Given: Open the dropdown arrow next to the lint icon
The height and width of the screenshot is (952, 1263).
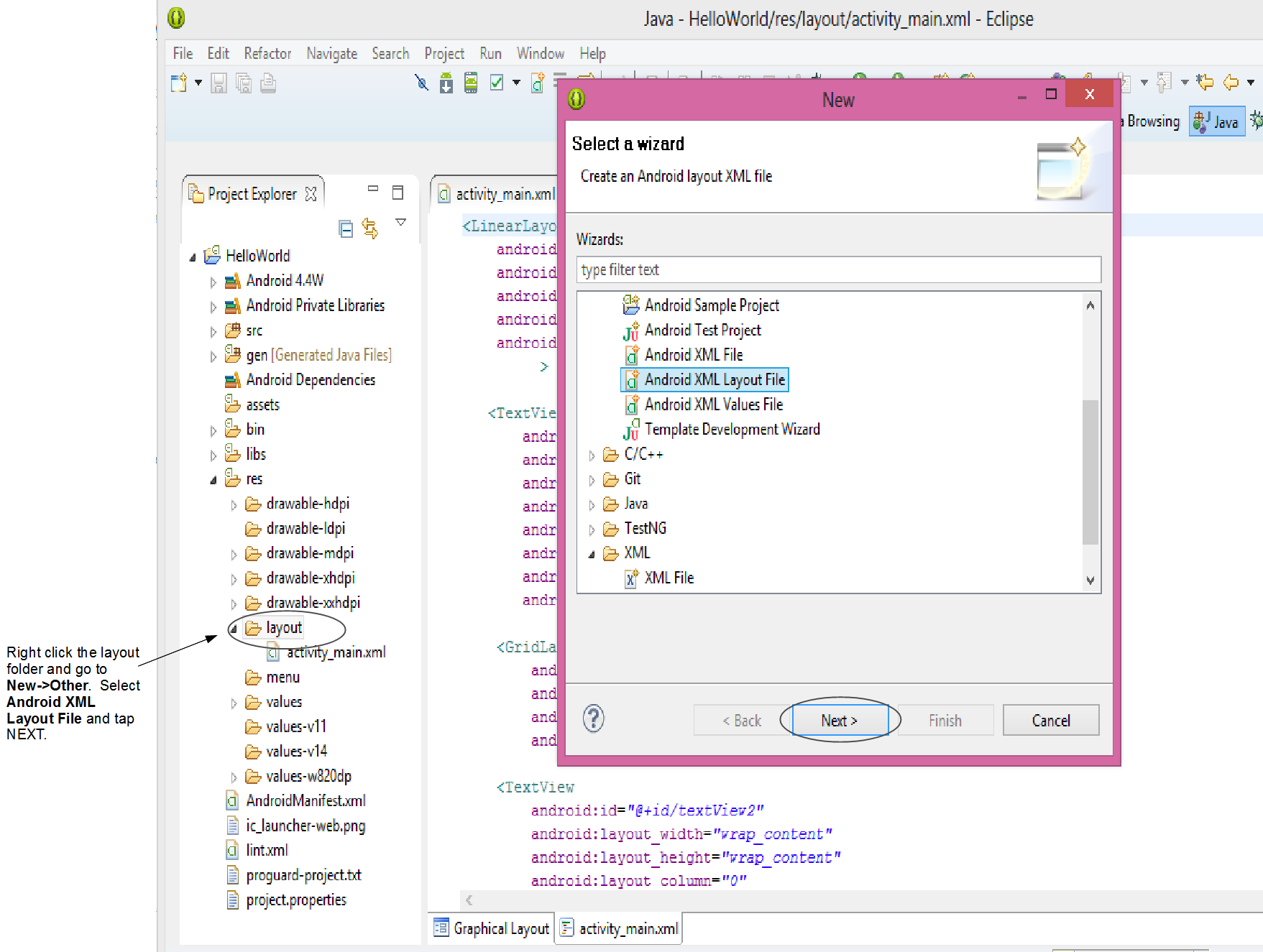Looking at the screenshot, I should 516,83.
